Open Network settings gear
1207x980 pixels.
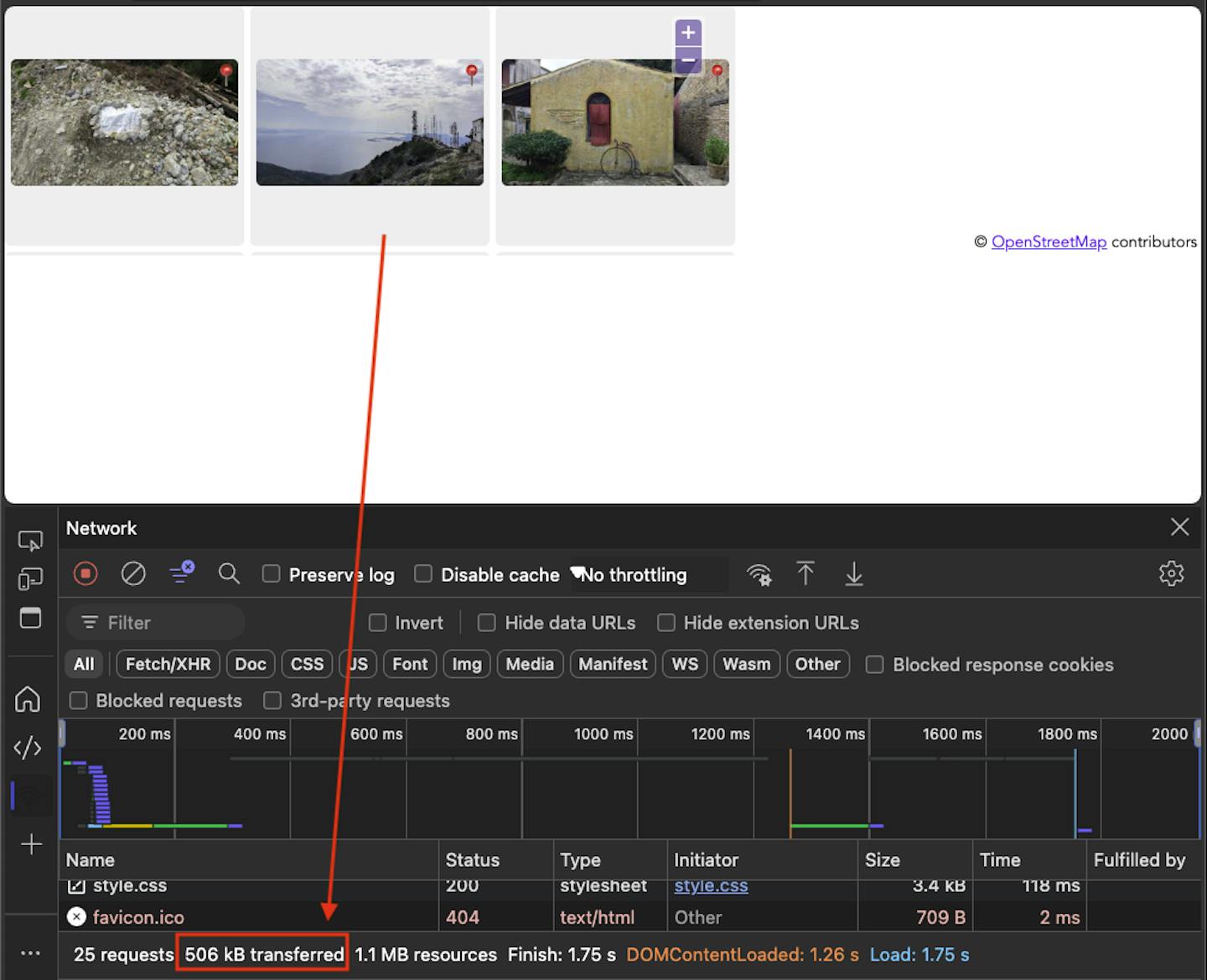pos(1171,573)
